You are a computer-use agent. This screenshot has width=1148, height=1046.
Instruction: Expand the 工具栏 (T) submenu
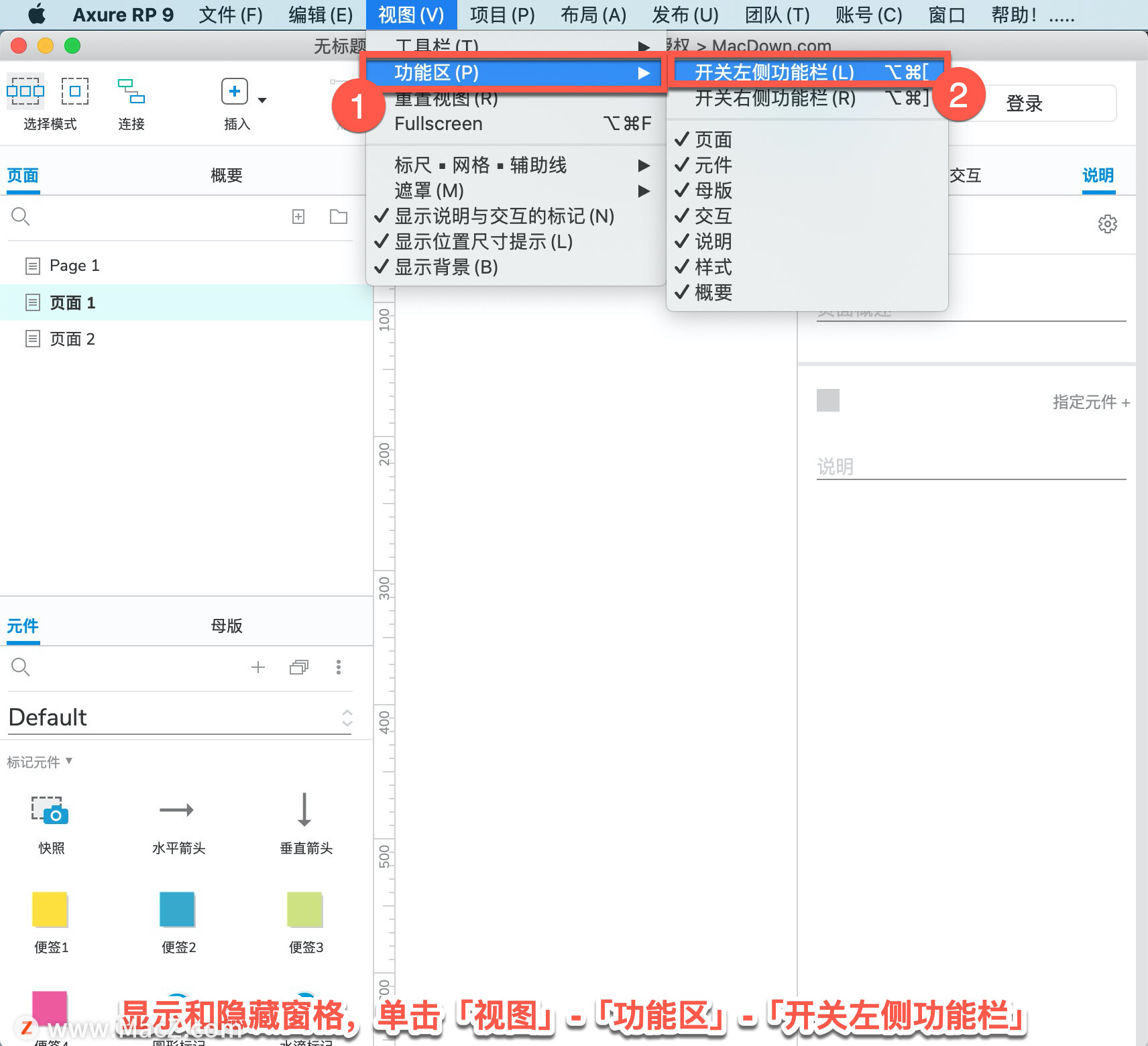coord(516,46)
